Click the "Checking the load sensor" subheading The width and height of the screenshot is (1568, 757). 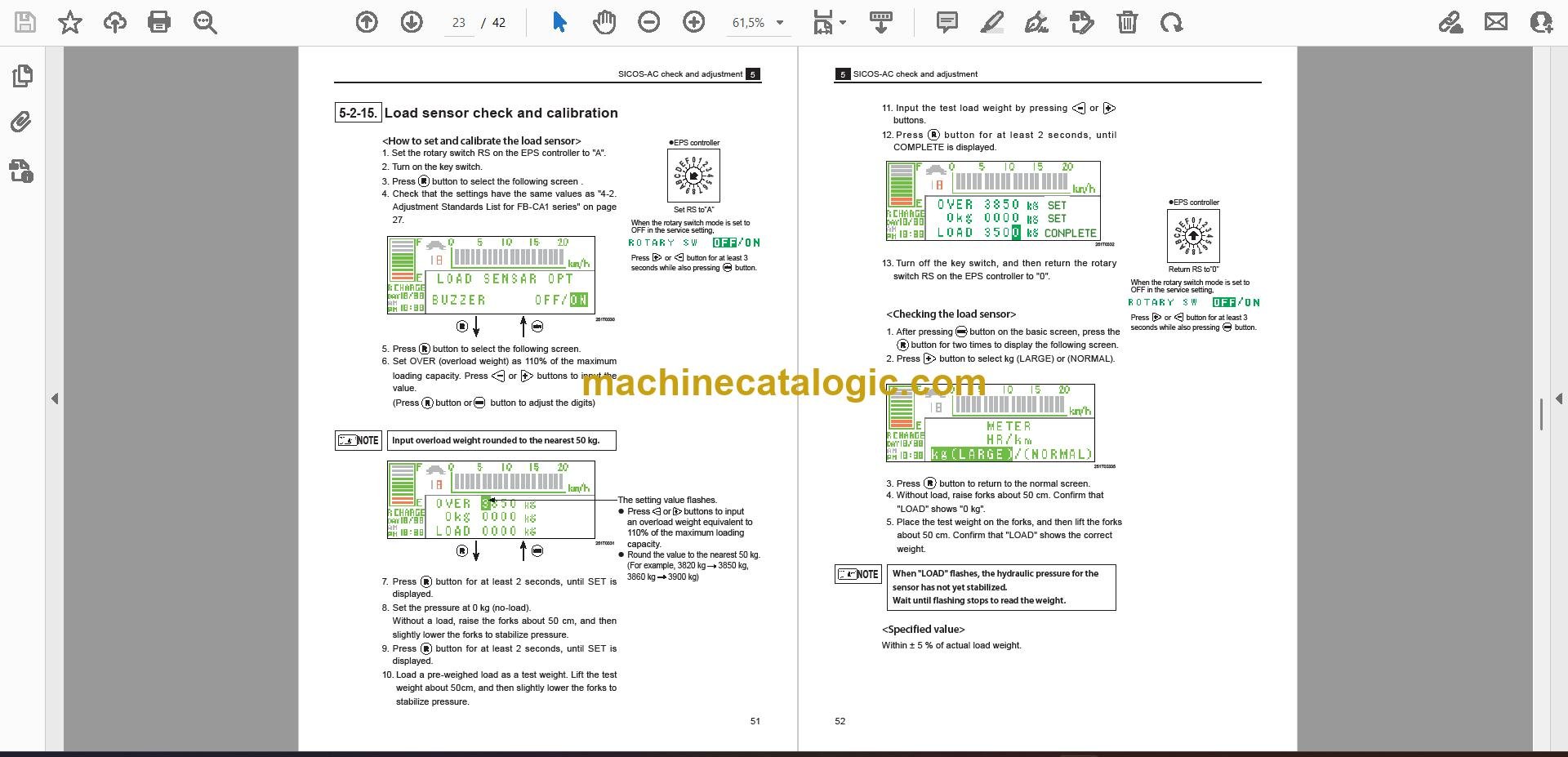(951, 314)
